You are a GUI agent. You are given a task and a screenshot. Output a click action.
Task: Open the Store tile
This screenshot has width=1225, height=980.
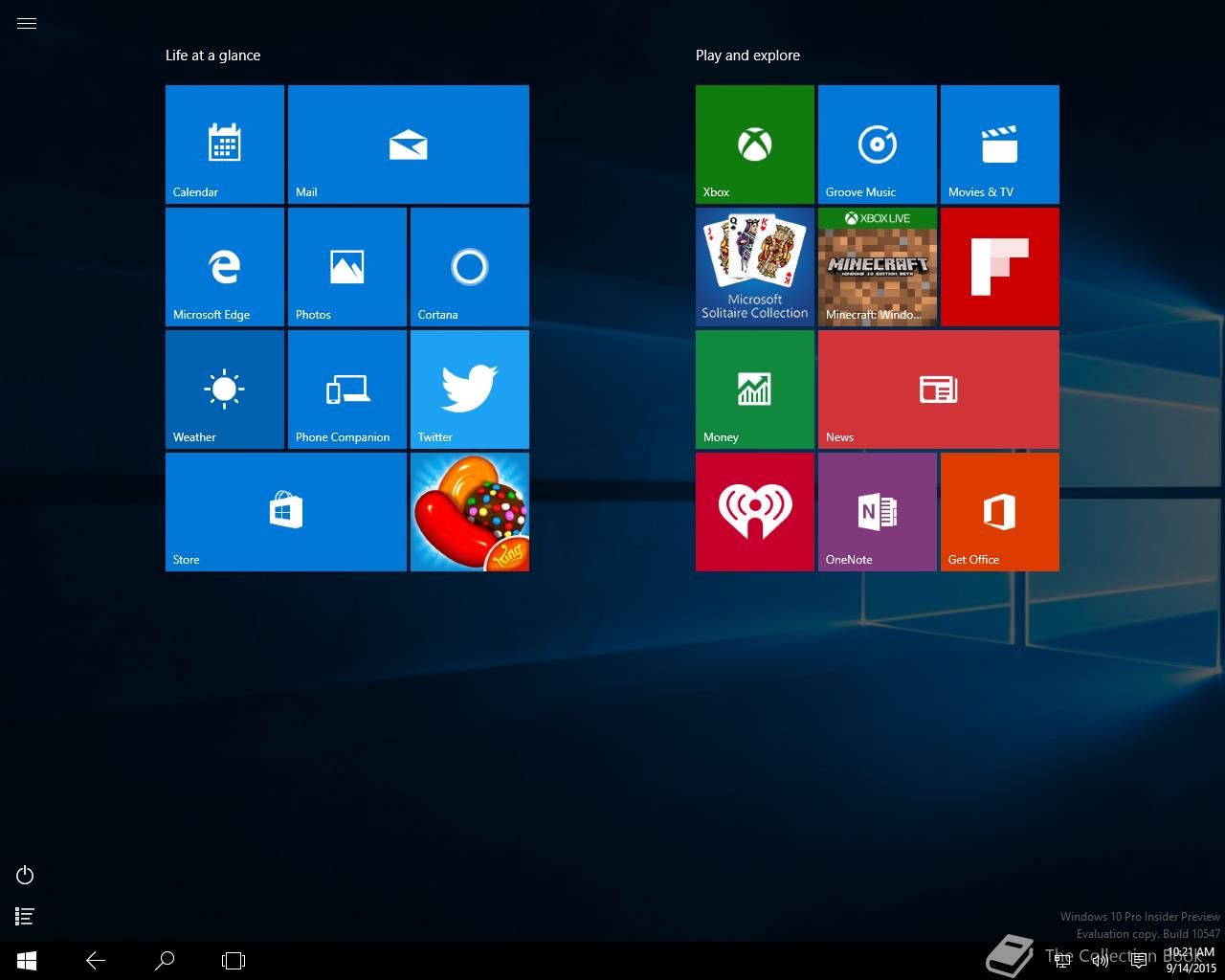point(286,512)
